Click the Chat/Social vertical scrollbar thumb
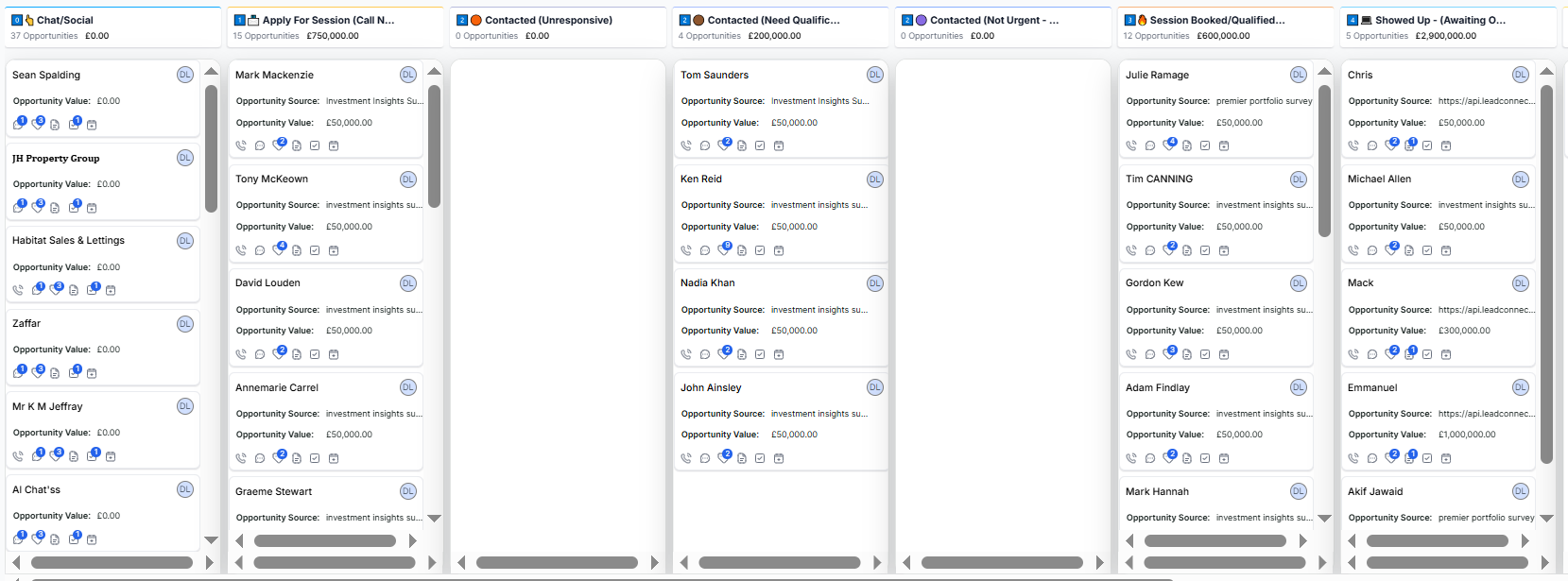The width and height of the screenshot is (1568, 581). coord(211,148)
